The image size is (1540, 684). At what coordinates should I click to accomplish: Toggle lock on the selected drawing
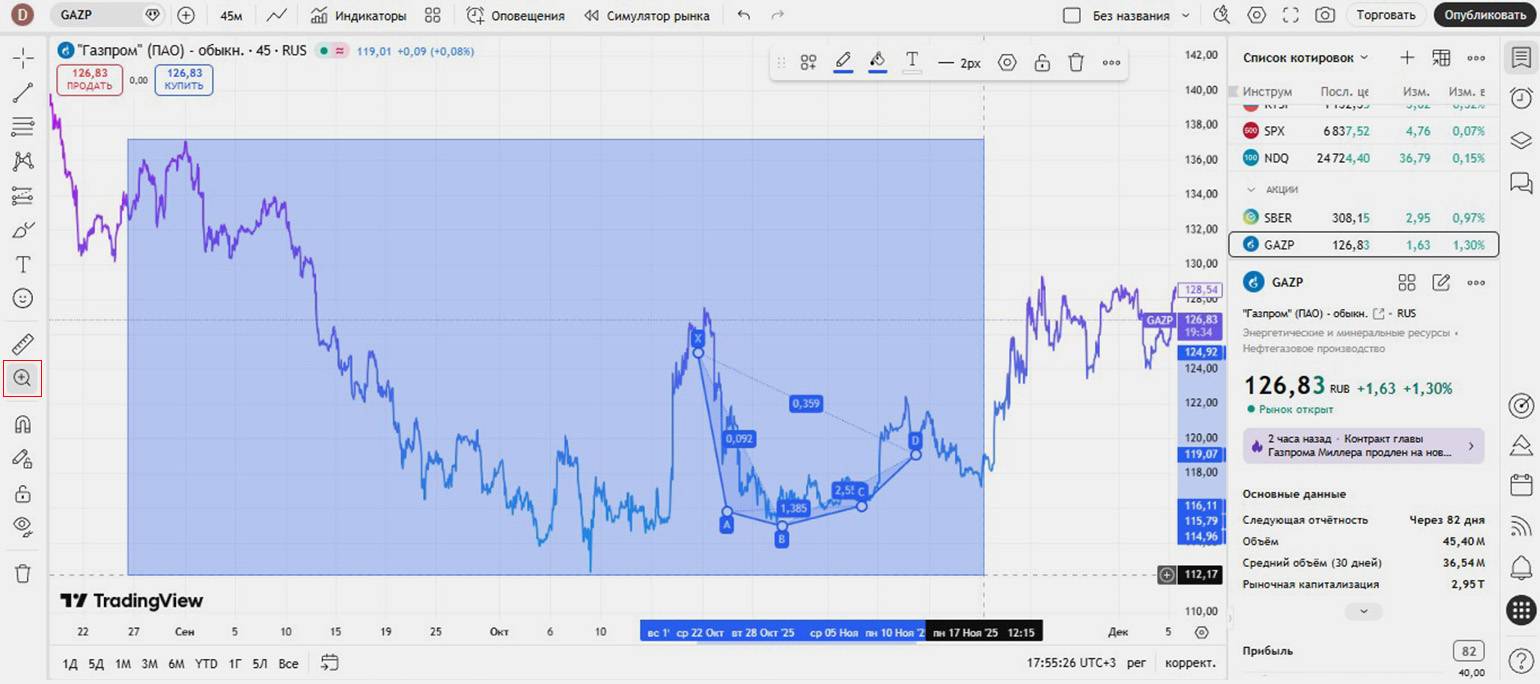click(1042, 62)
